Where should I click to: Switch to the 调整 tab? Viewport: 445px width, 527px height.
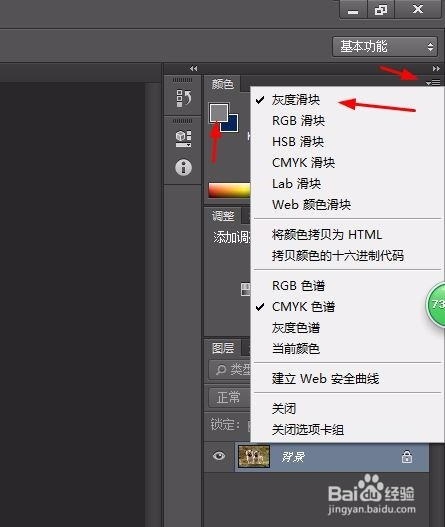(222, 216)
